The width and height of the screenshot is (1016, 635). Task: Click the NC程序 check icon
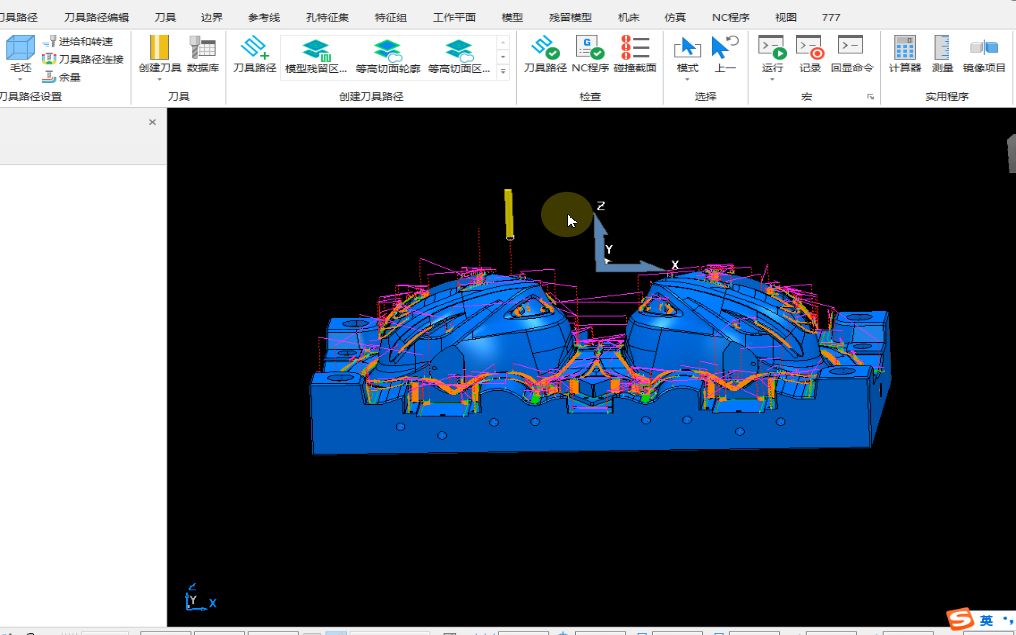point(590,53)
